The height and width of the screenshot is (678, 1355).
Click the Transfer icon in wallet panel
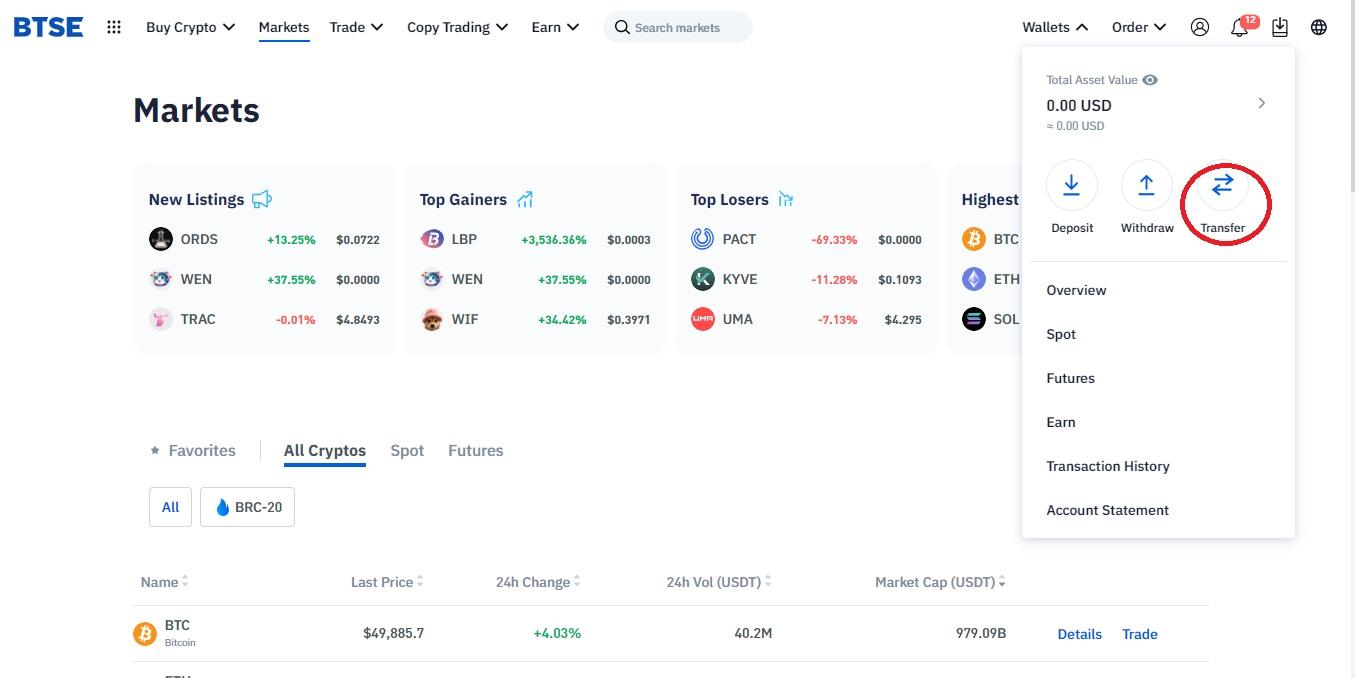(x=1222, y=185)
